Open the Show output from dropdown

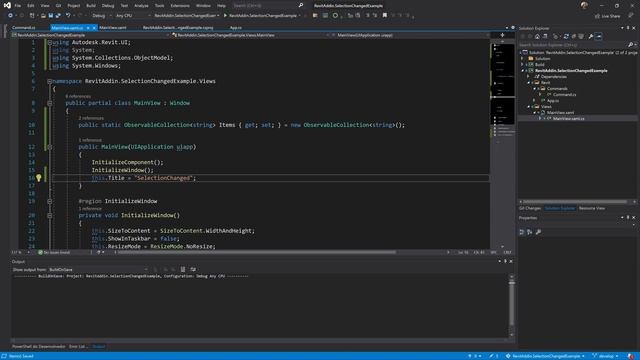[98, 269]
